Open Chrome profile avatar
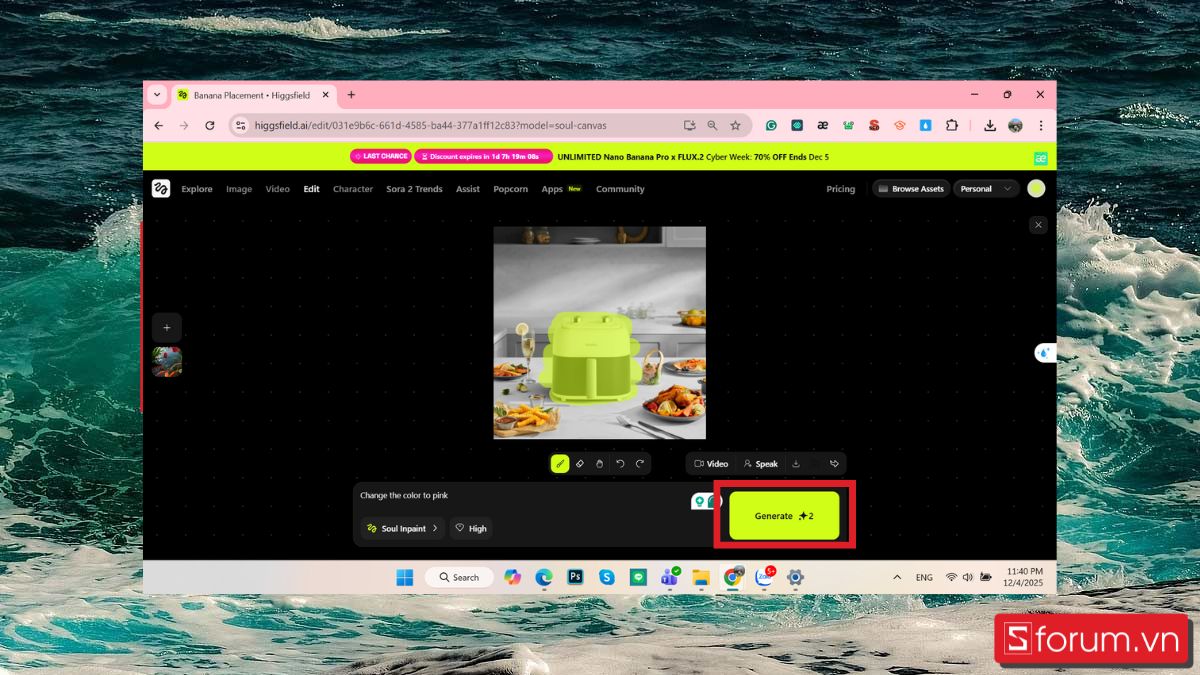The image size is (1200, 675). tap(1015, 125)
